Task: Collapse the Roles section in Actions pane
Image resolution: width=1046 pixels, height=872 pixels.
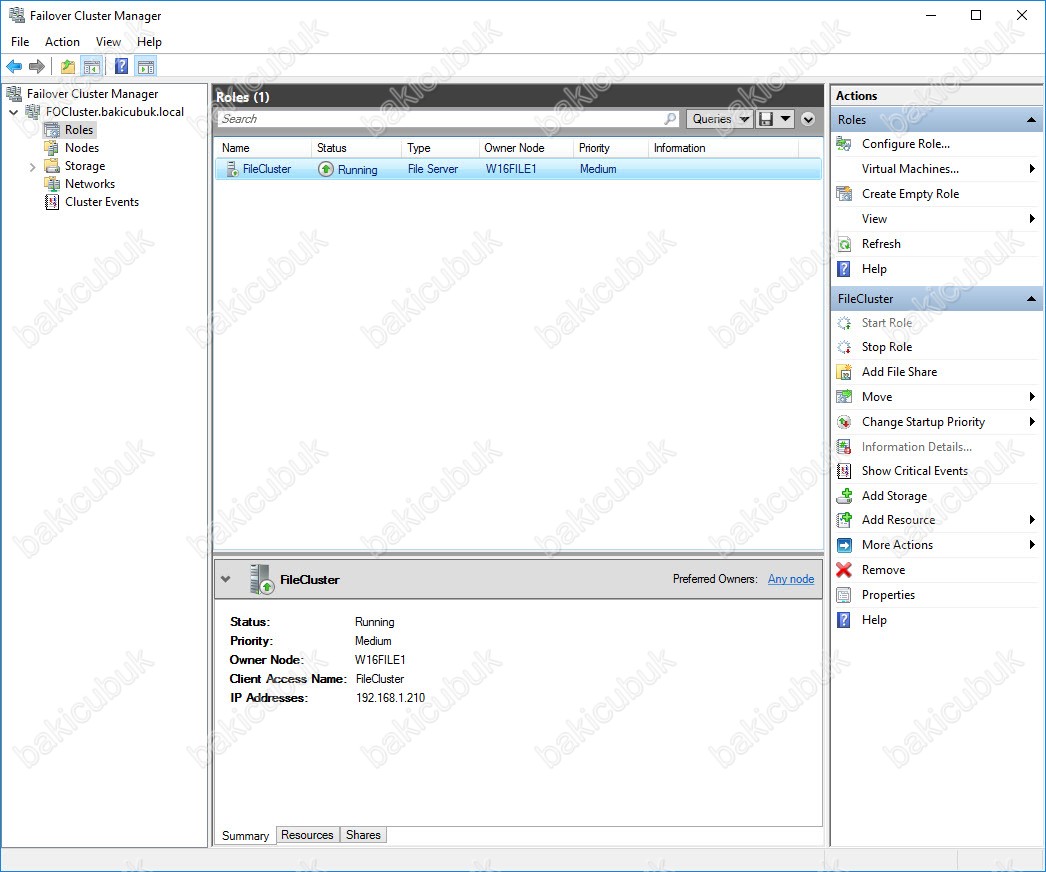Action: point(1031,119)
